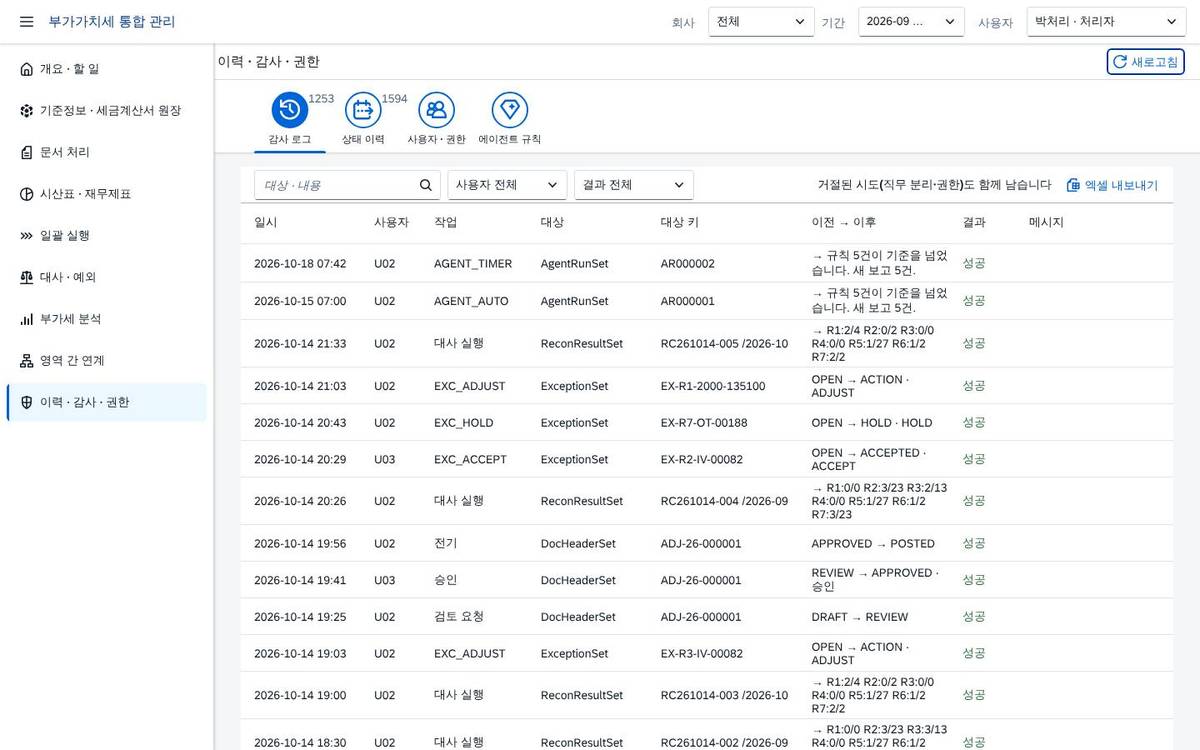Click the pie icon beside 시산표 · 재무제표

26,194
